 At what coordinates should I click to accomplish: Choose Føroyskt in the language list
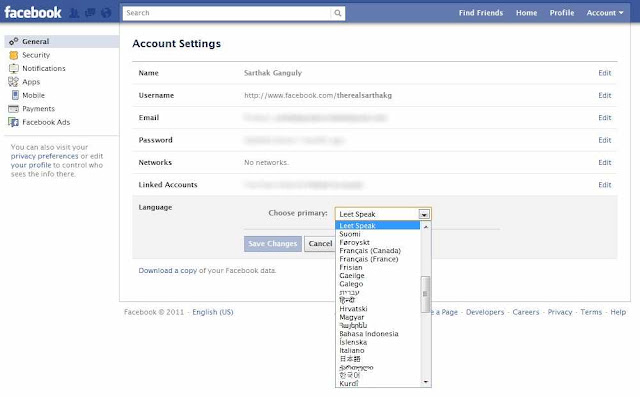click(x=378, y=242)
